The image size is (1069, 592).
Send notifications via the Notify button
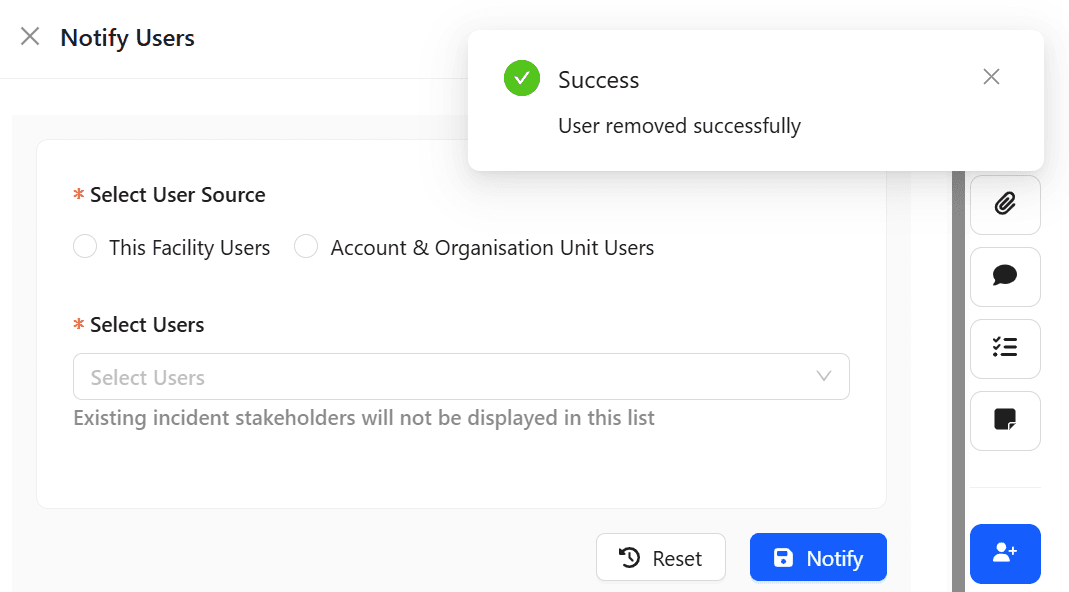(818, 557)
